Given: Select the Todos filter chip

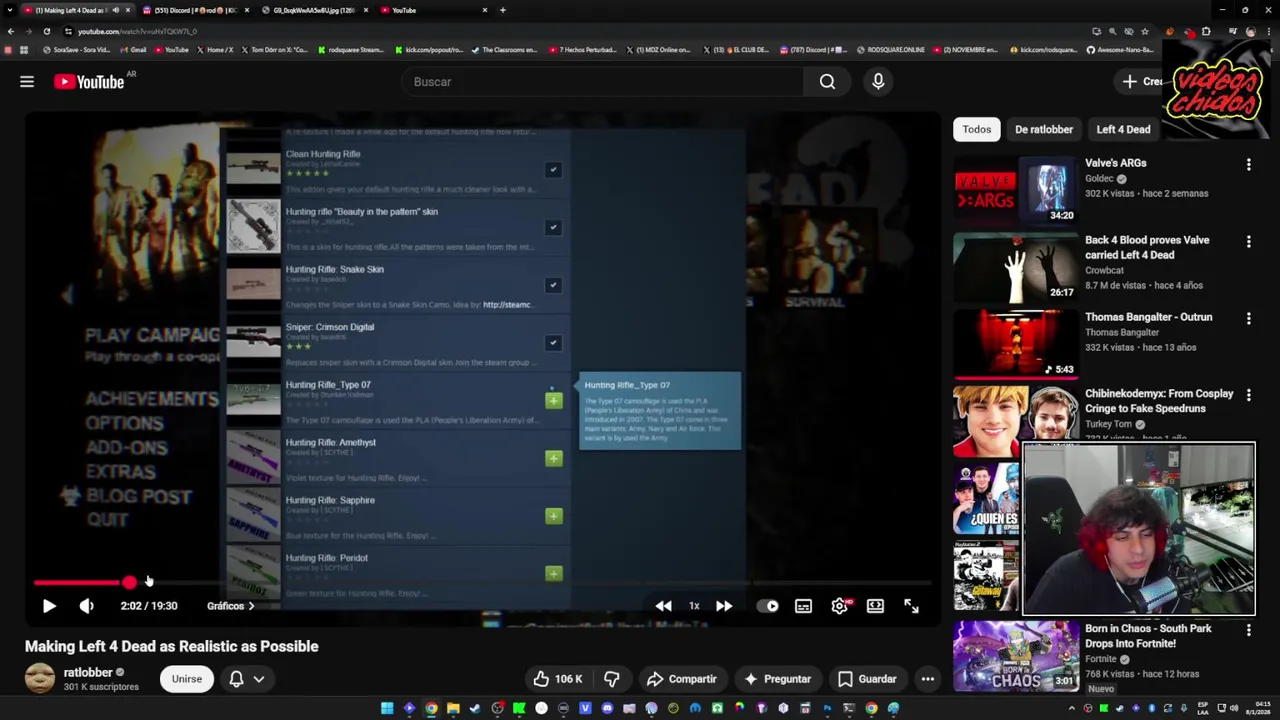Looking at the screenshot, I should tap(977, 129).
